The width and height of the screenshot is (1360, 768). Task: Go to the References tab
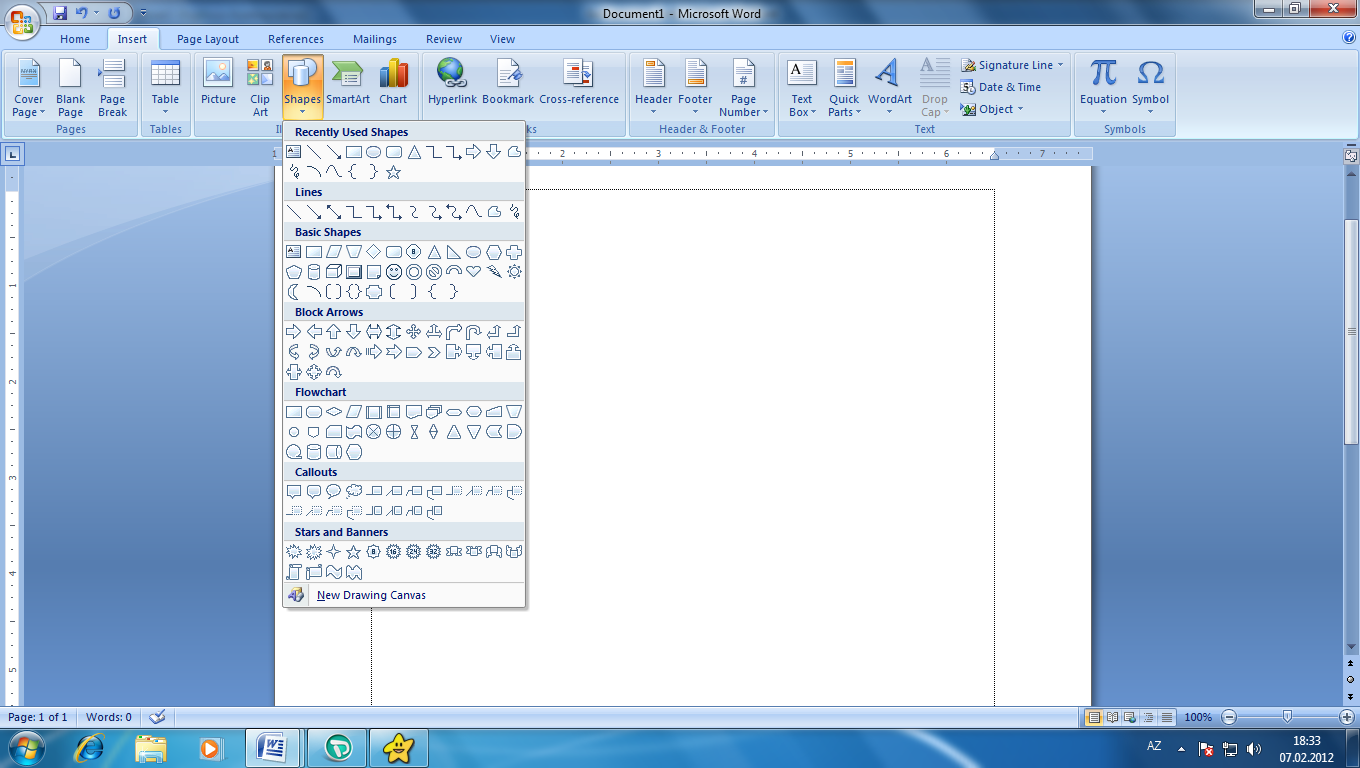(x=296, y=39)
